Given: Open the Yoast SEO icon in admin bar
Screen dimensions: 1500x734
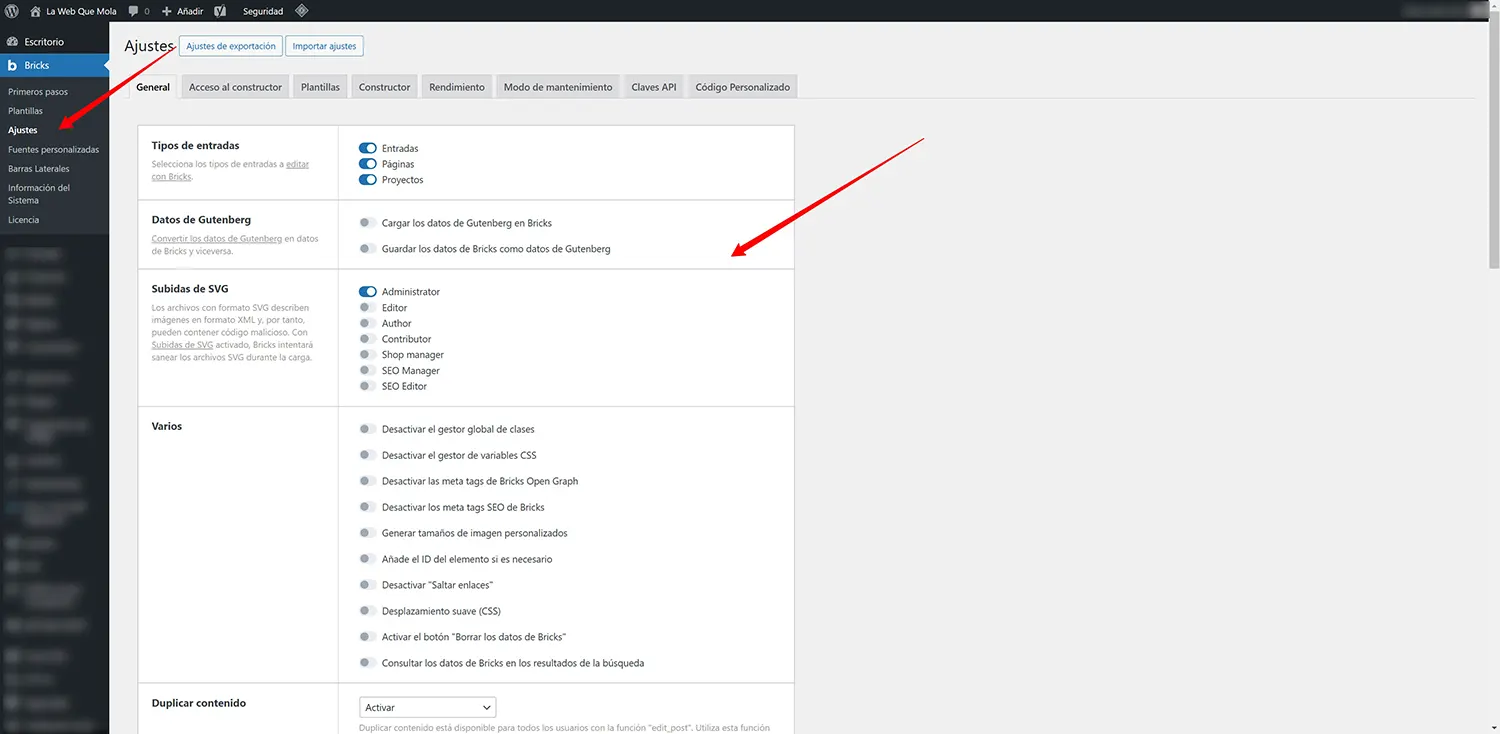Looking at the screenshot, I should click(x=219, y=11).
